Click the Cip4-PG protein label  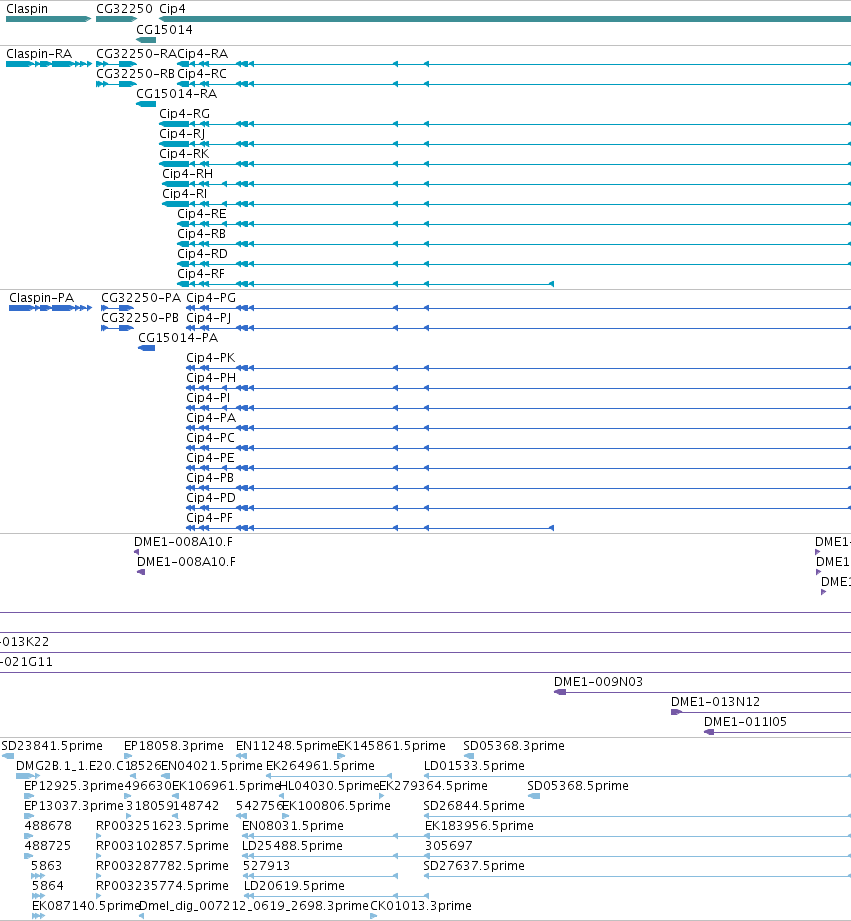[211, 298]
